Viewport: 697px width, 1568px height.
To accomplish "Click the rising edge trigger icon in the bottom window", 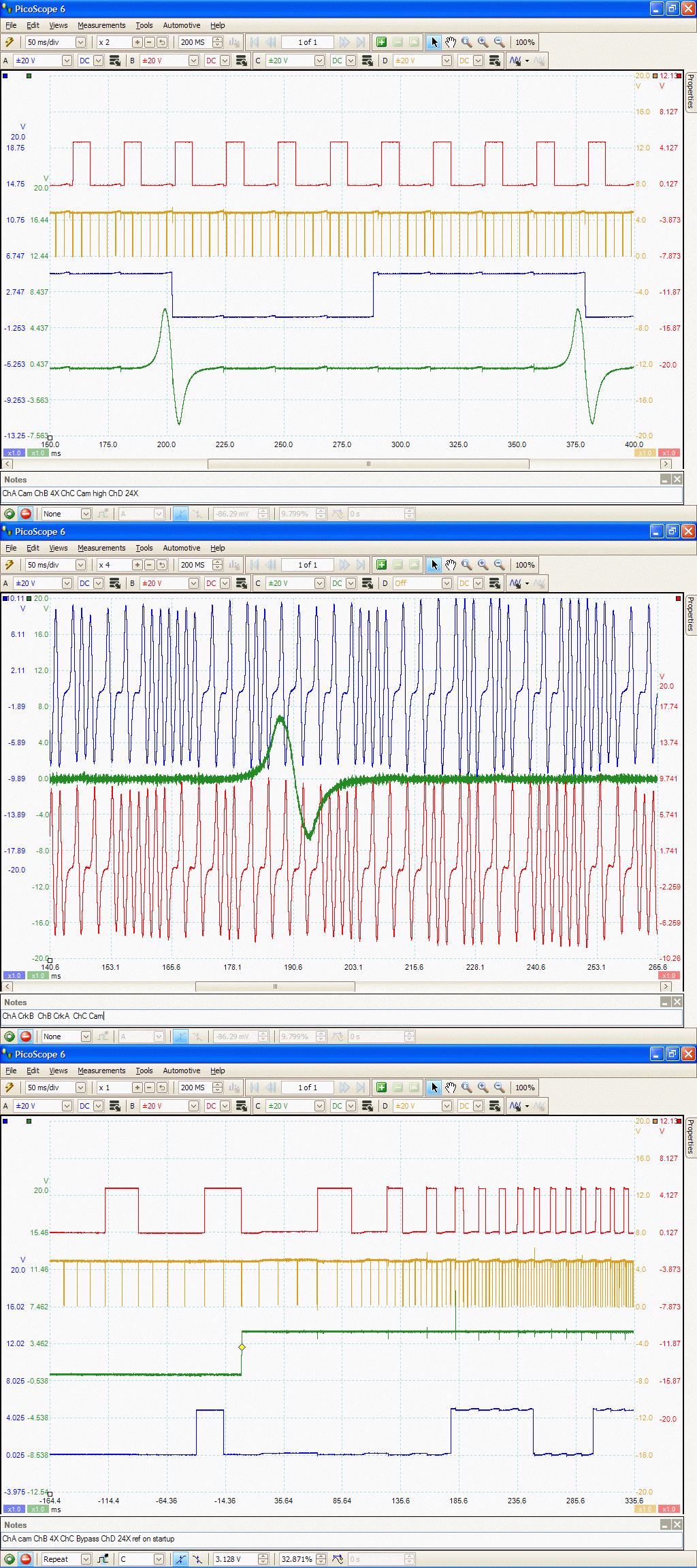I will coord(180,1559).
